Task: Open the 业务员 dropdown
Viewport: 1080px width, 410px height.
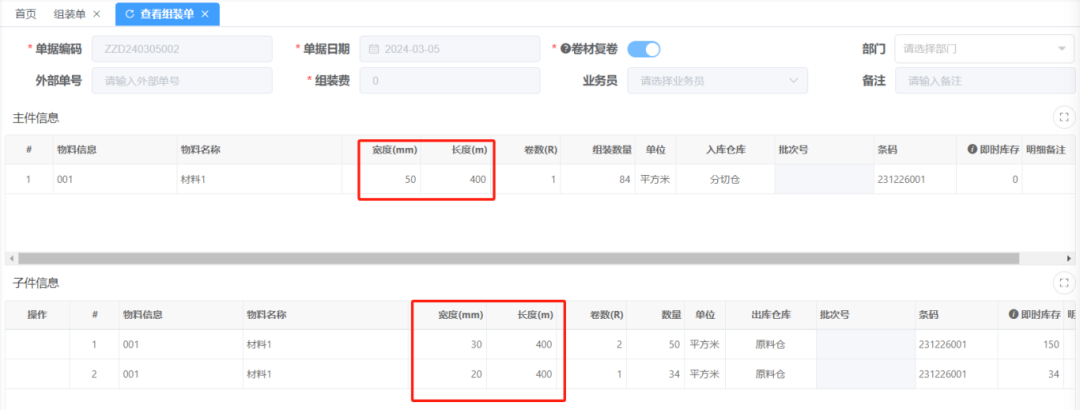Action: pos(717,80)
